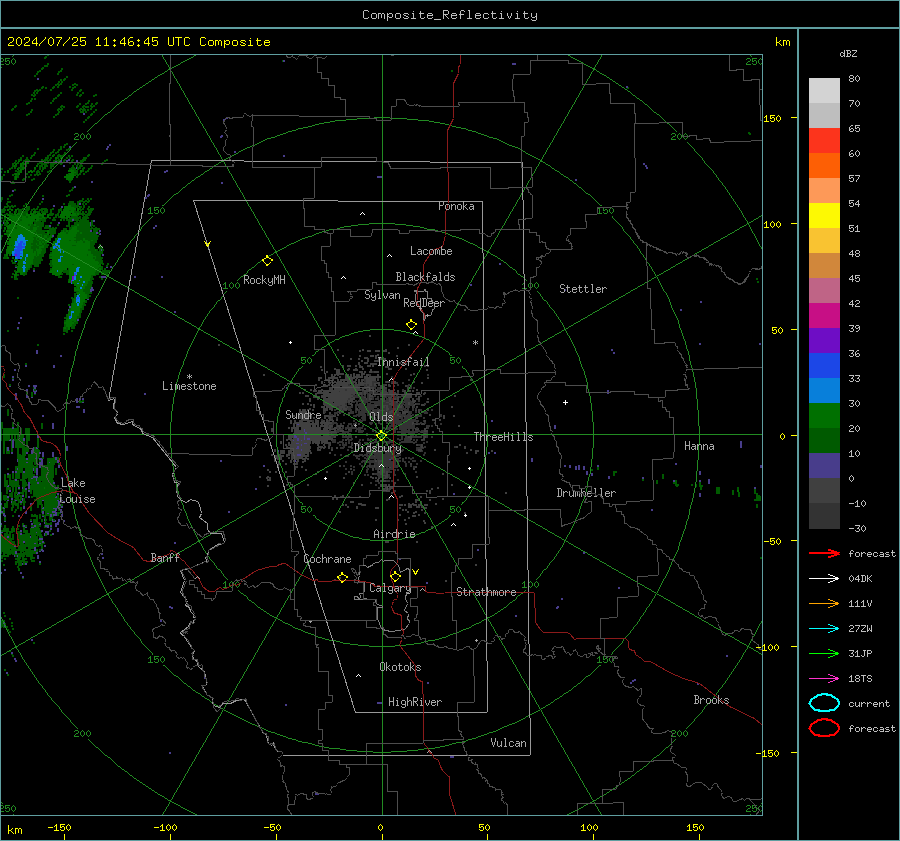Click the Innisfail city label
The image size is (900, 841).
coord(403,362)
